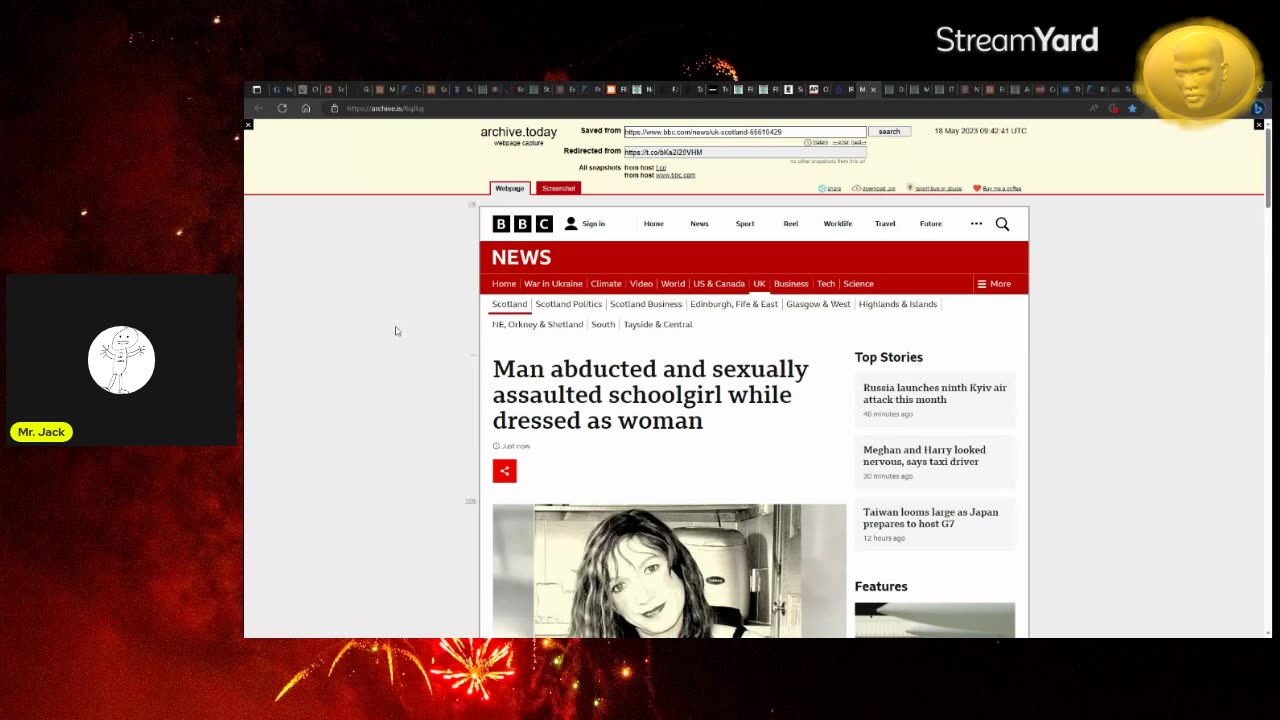Open BBC search magnifier icon
This screenshot has height=720, width=1280.
pyautogui.click(x=1002, y=224)
